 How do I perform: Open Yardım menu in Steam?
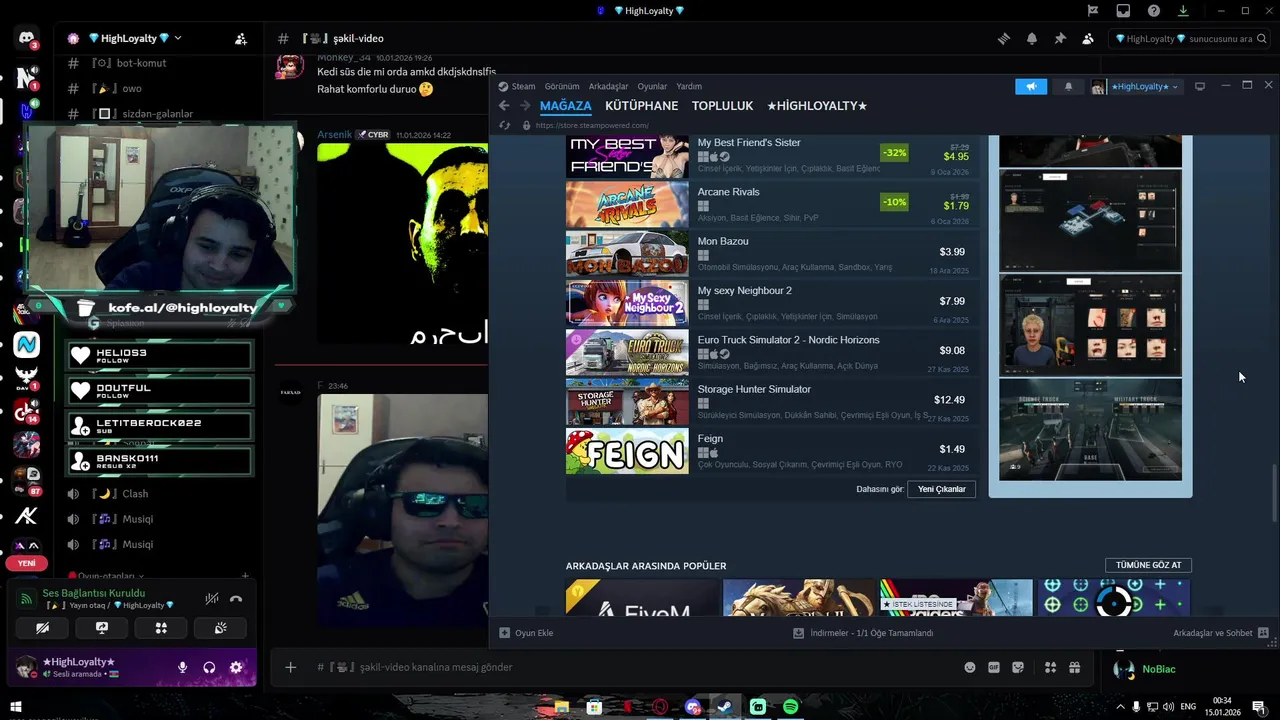[689, 87]
